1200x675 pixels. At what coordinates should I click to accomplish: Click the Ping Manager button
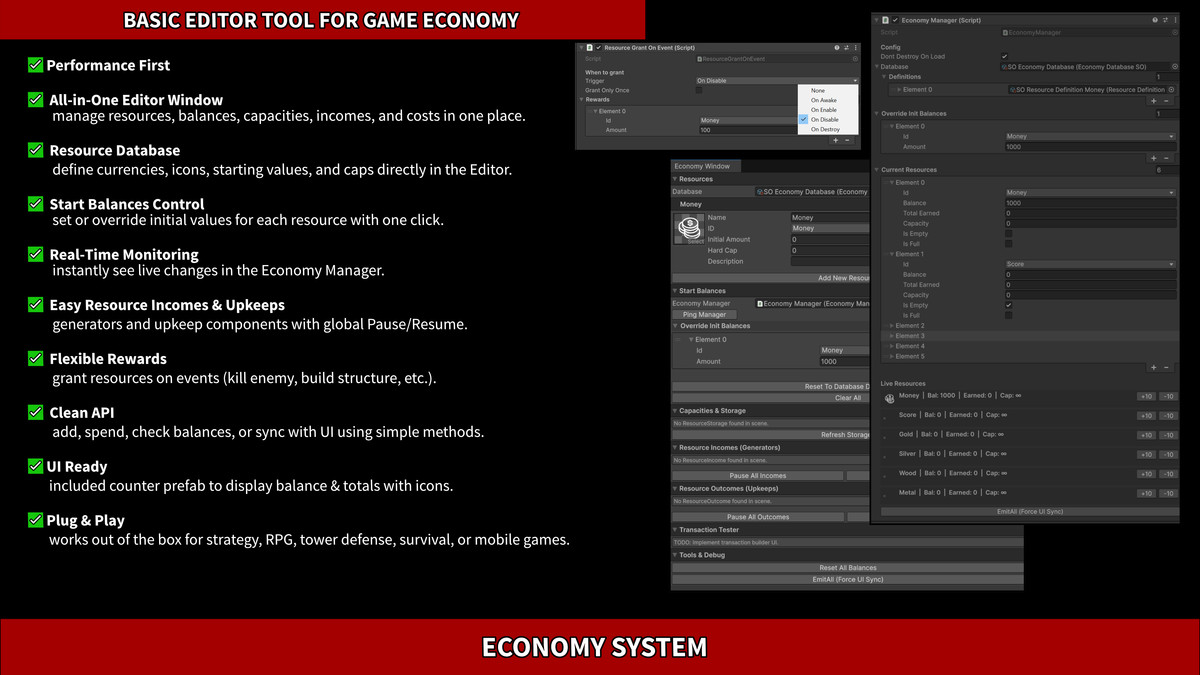704,314
